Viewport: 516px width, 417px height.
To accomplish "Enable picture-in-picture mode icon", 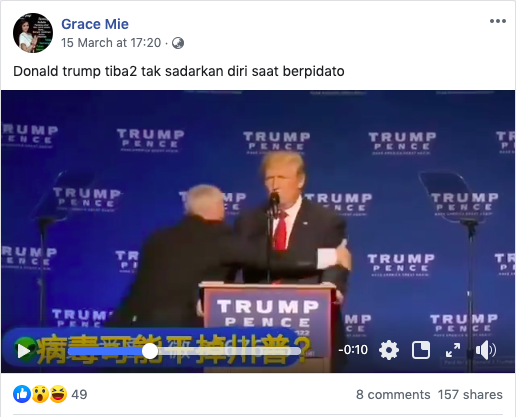I will pyautogui.click(x=421, y=350).
